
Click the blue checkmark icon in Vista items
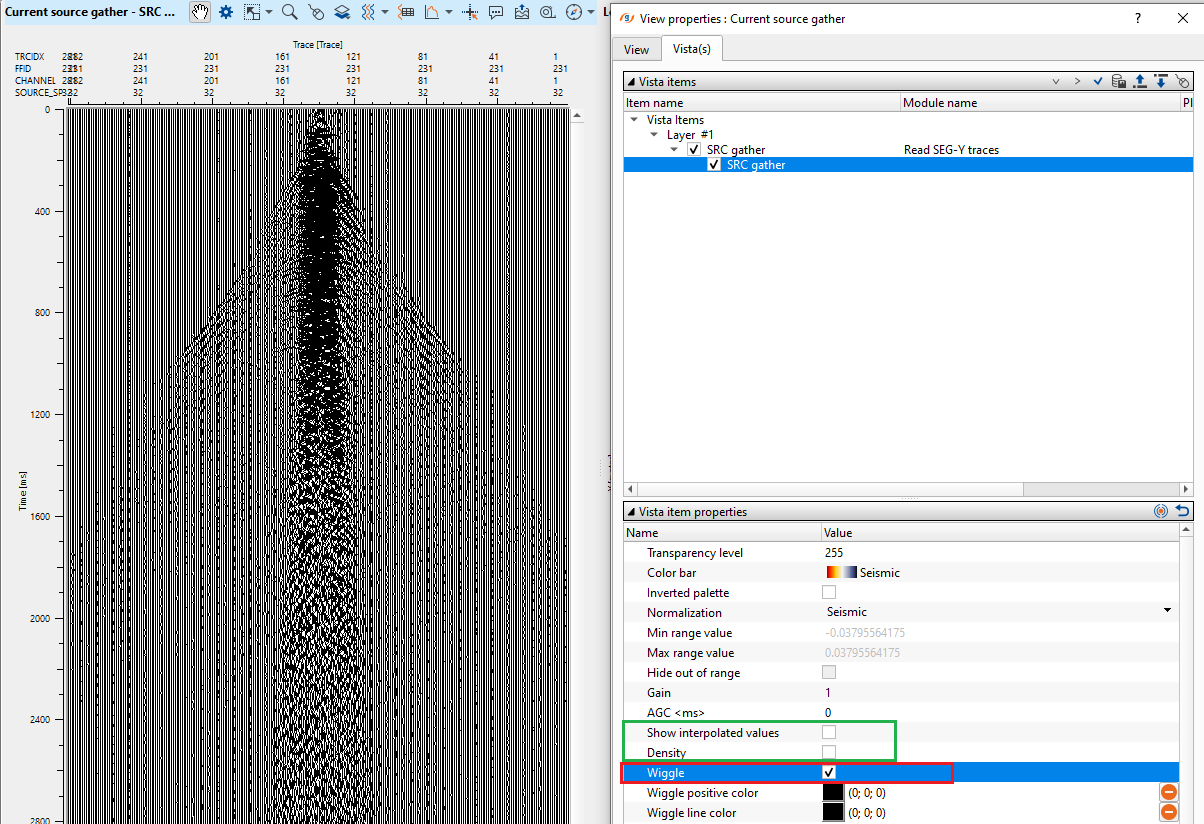[x=1098, y=81]
